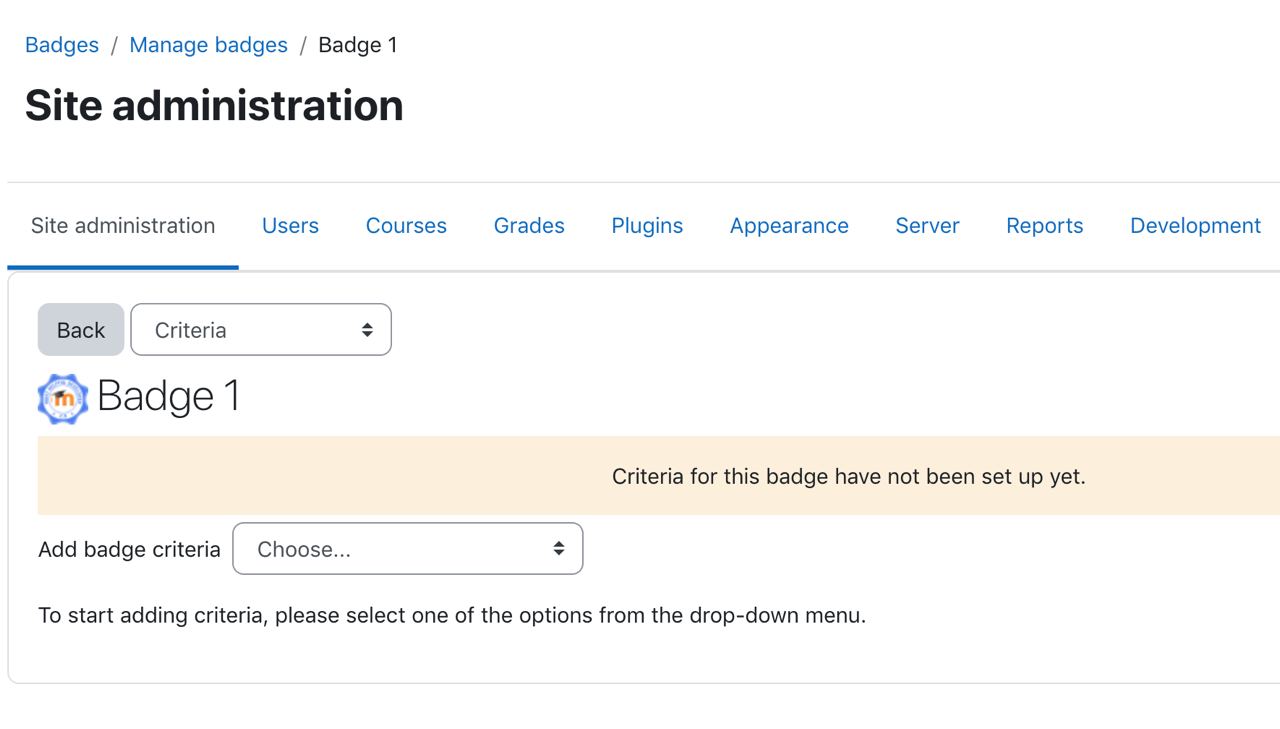This screenshot has width=1280, height=729.
Task: Open the Appearance tab
Action: coord(789,226)
